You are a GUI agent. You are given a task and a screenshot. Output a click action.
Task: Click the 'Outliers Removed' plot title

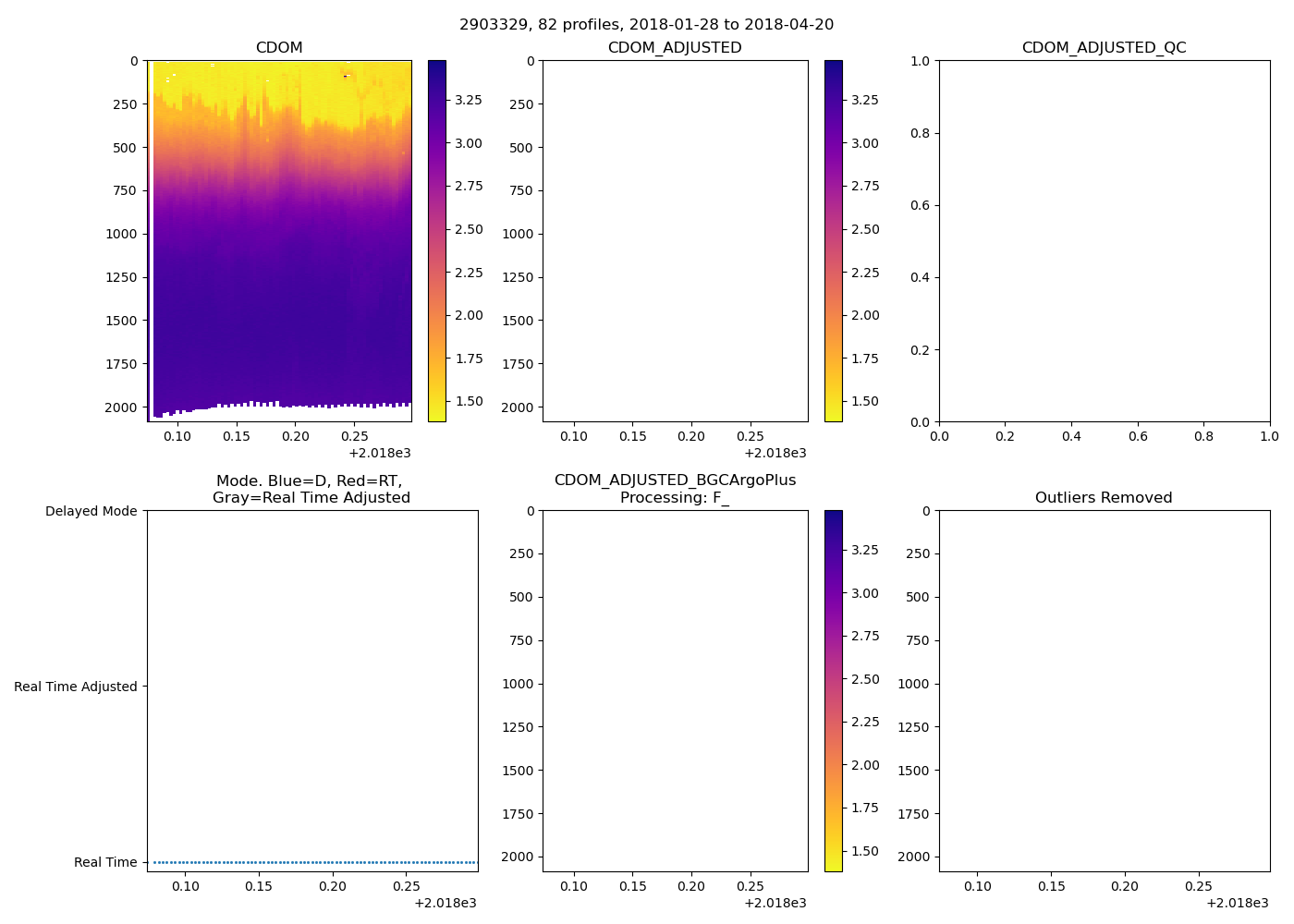coord(1104,497)
